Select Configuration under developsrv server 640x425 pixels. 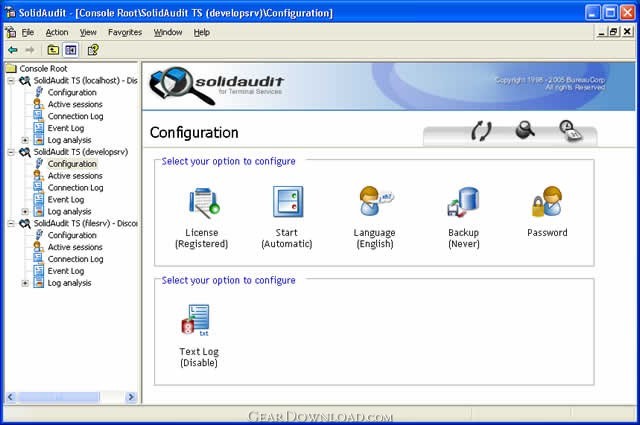pyautogui.click(x=72, y=164)
